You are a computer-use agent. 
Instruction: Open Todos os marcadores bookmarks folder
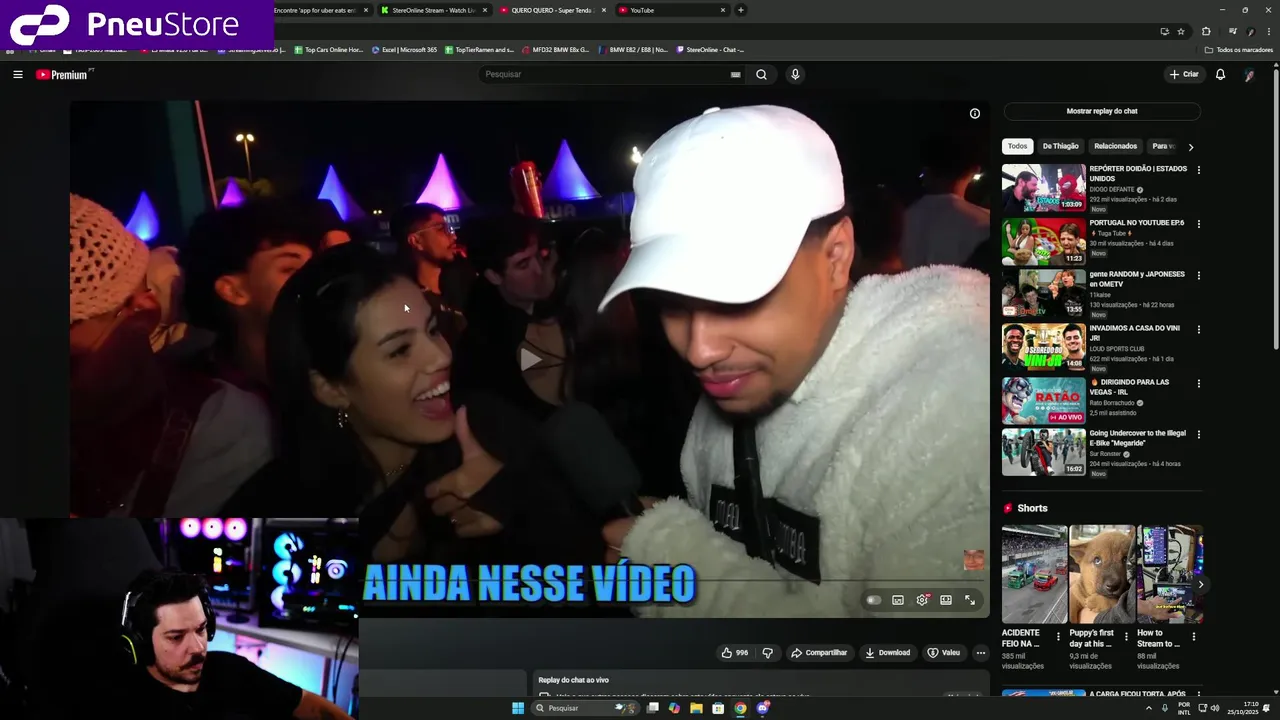(x=1239, y=50)
